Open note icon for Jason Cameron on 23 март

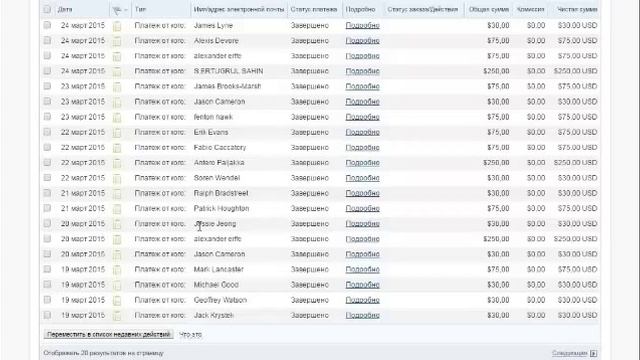pyautogui.click(x=117, y=102)
